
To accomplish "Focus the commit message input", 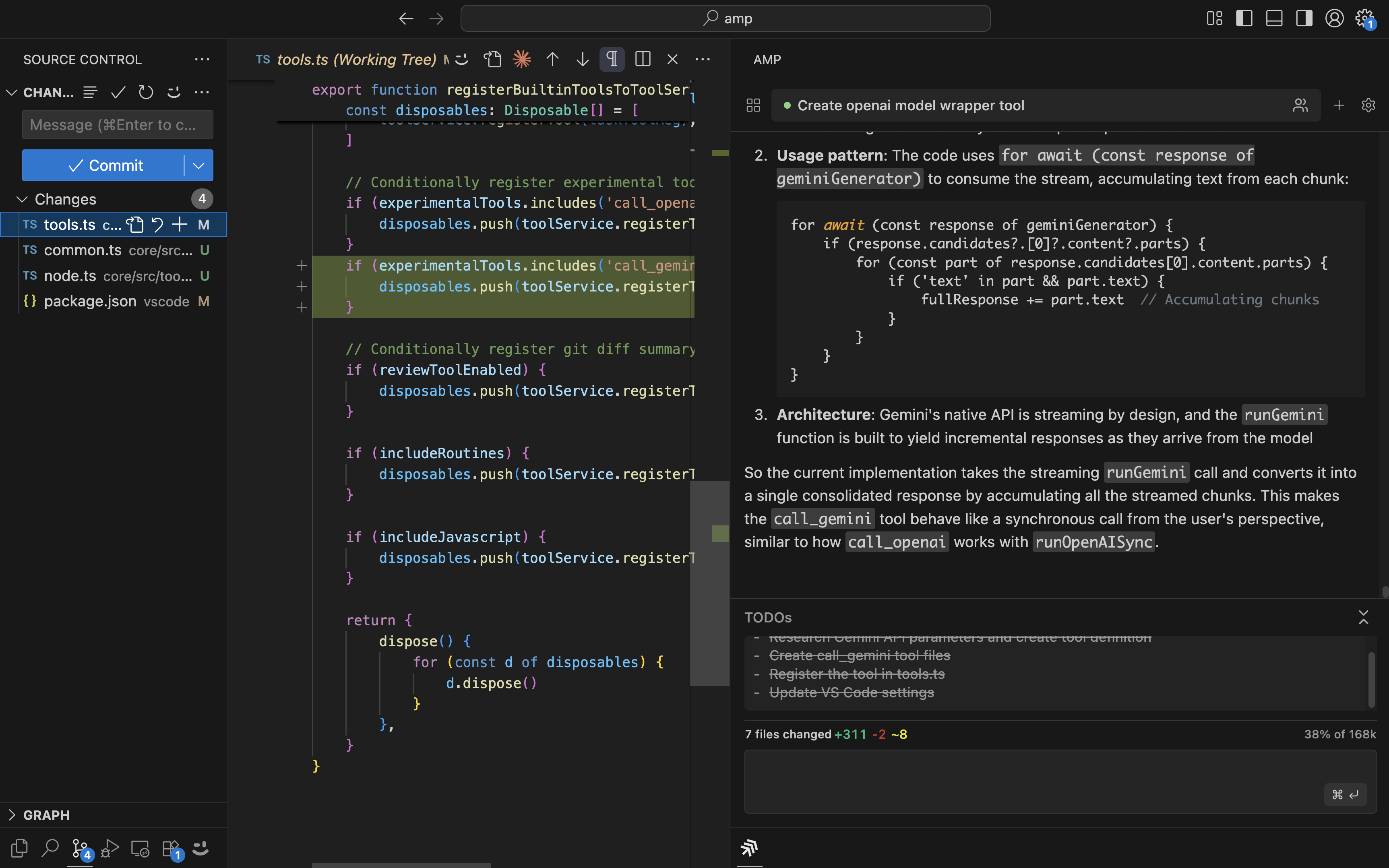I will 118,124.
